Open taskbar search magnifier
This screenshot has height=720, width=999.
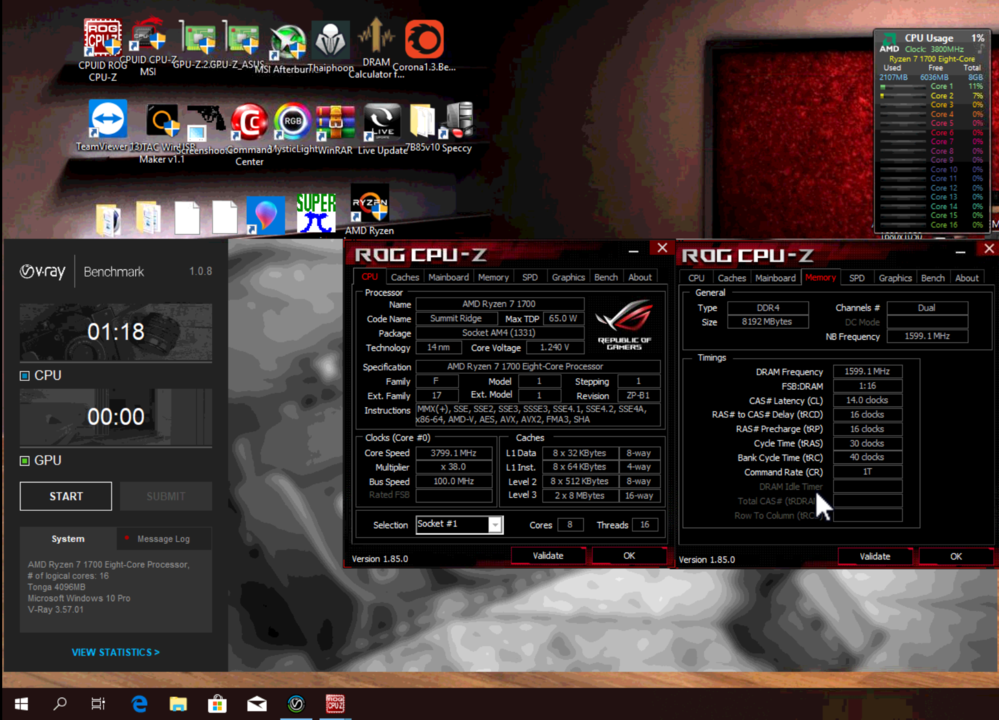pos(60,703)
